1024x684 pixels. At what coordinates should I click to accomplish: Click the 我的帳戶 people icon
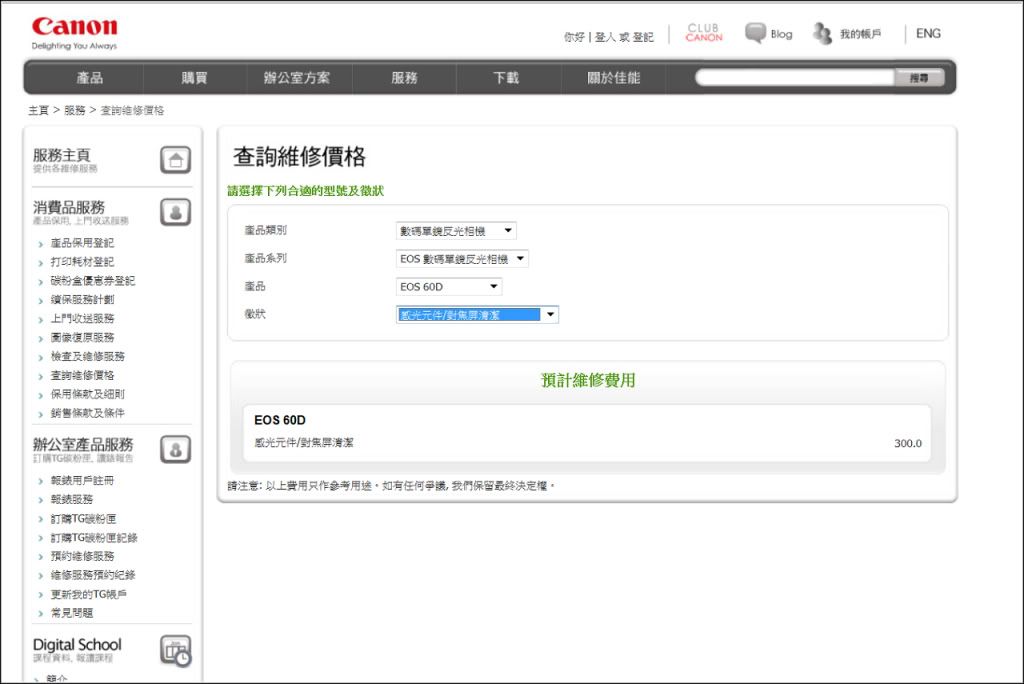822,33
